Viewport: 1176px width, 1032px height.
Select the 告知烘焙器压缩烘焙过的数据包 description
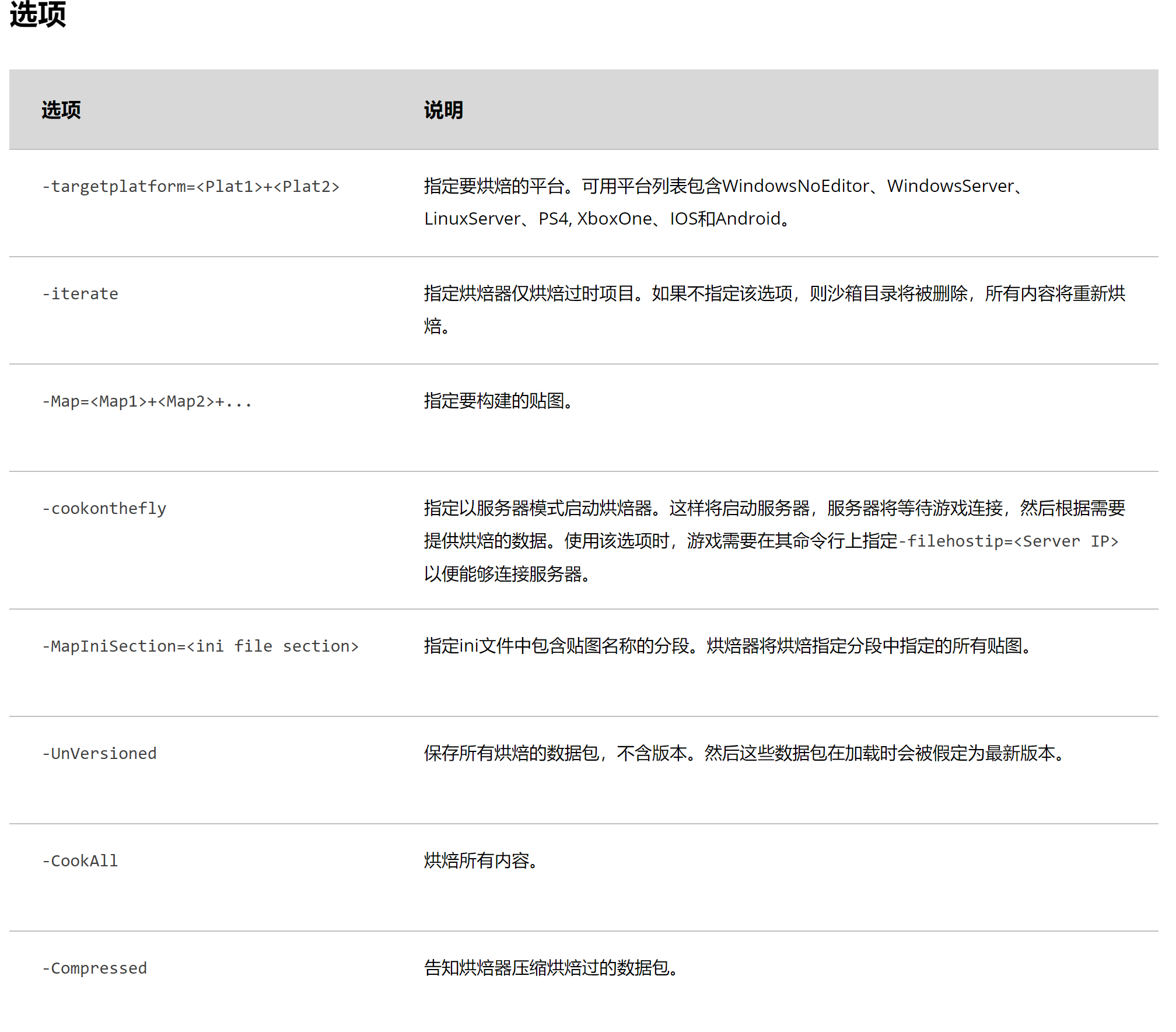tap(550, 968)
